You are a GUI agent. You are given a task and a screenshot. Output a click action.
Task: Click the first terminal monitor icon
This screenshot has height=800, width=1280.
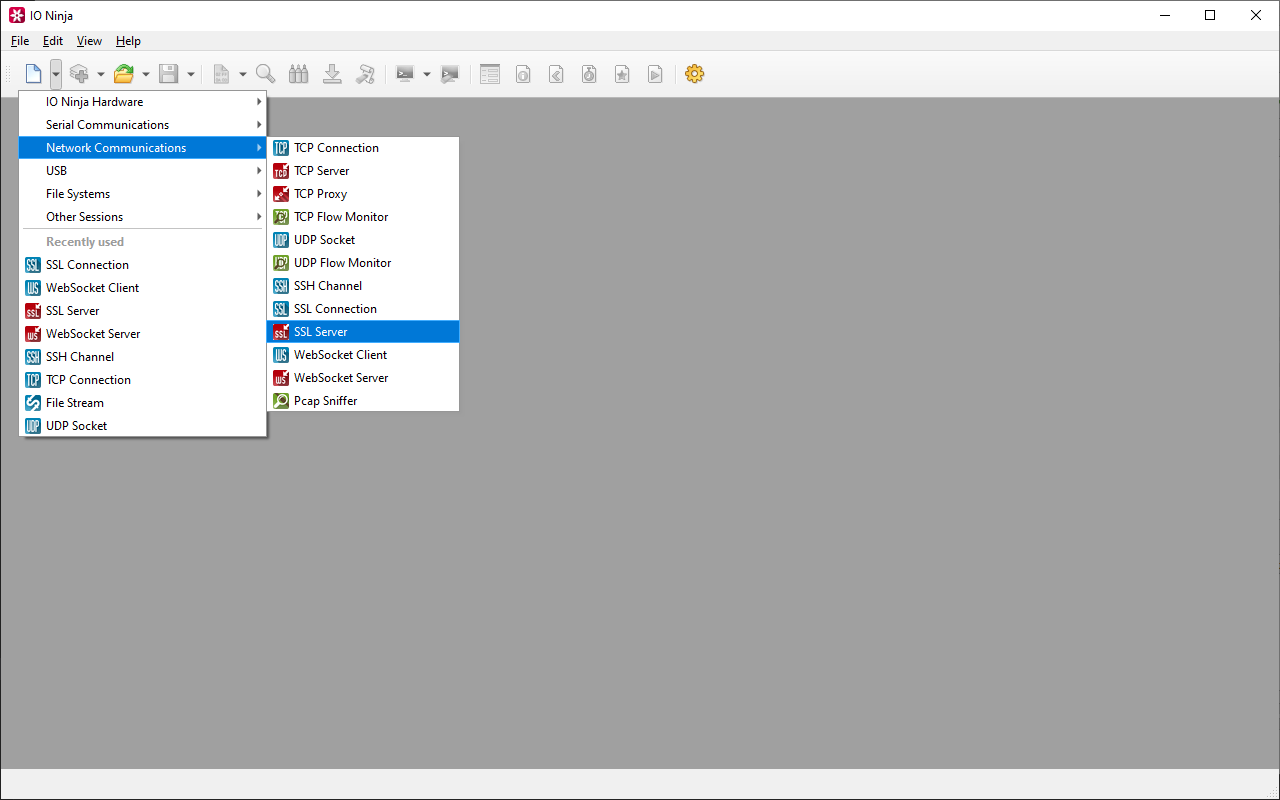[x=405, y=74]
